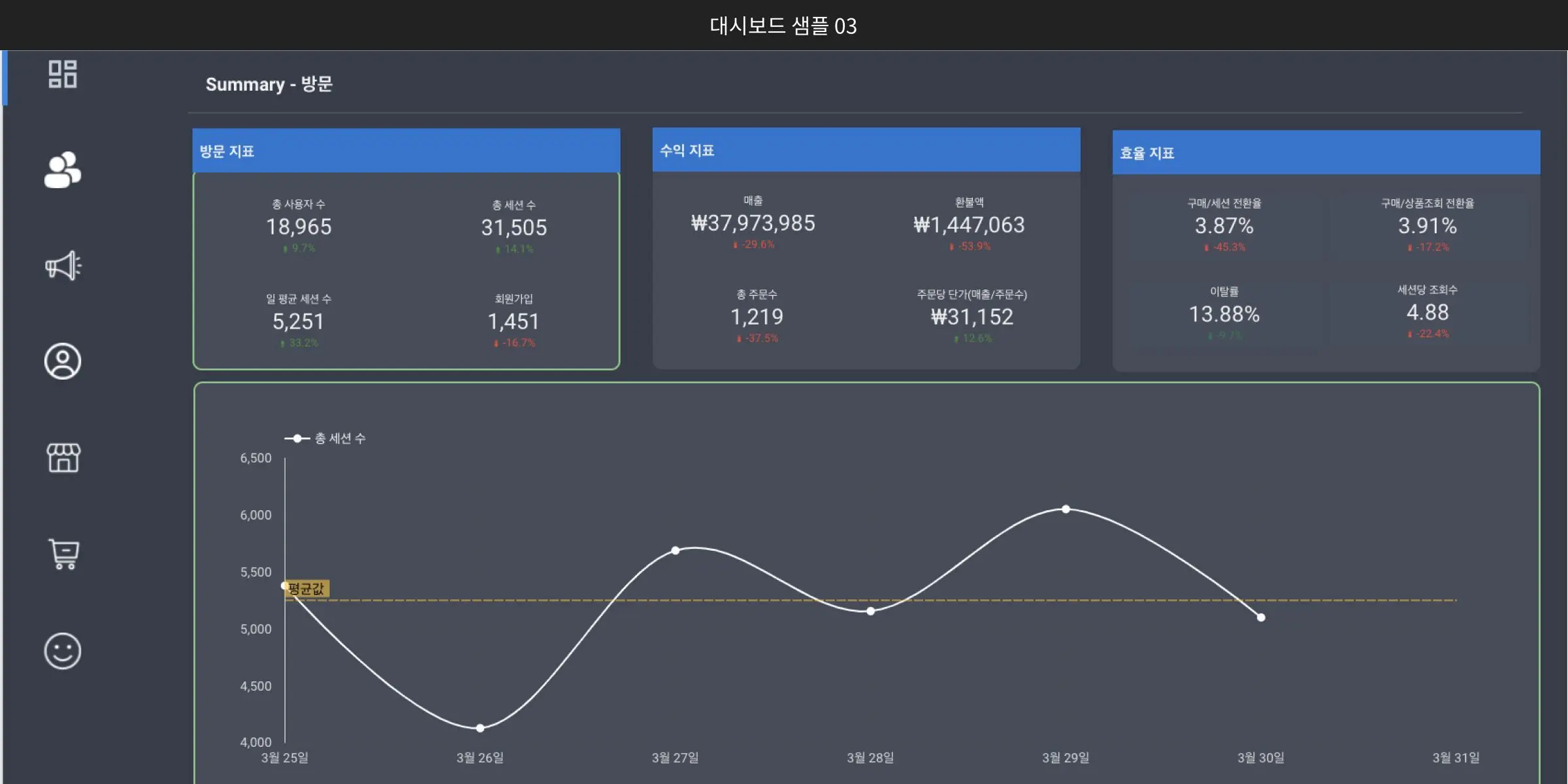
Task: Click the 6,500 y-axis label
Action: click(255, 458)
